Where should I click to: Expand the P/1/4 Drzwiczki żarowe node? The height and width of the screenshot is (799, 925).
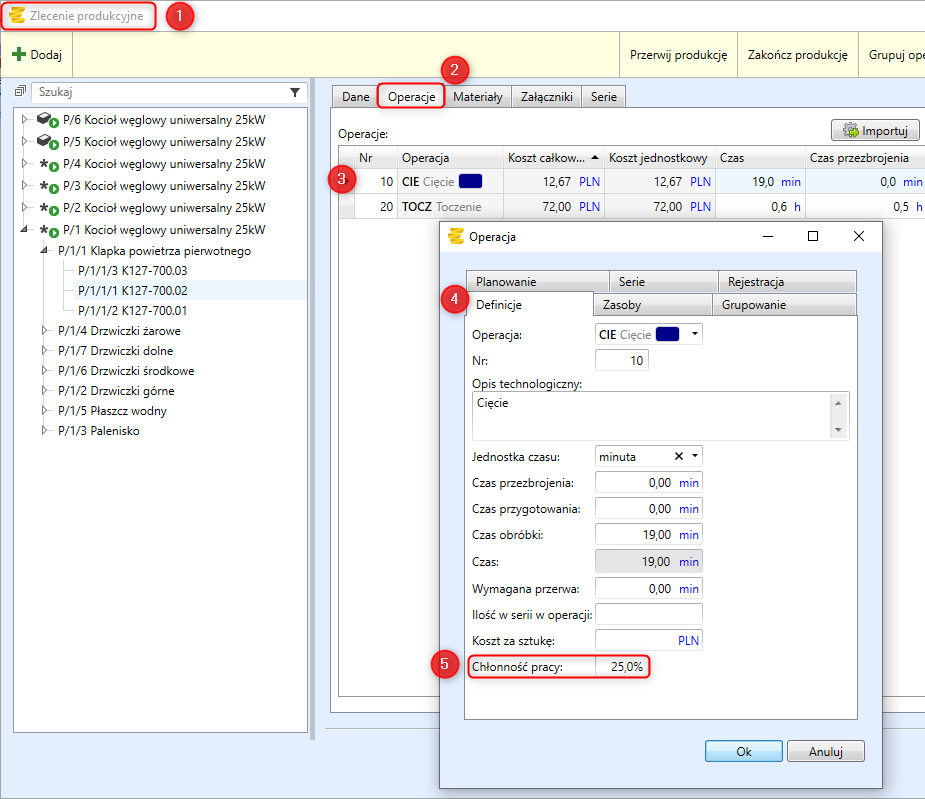[44, 331]
